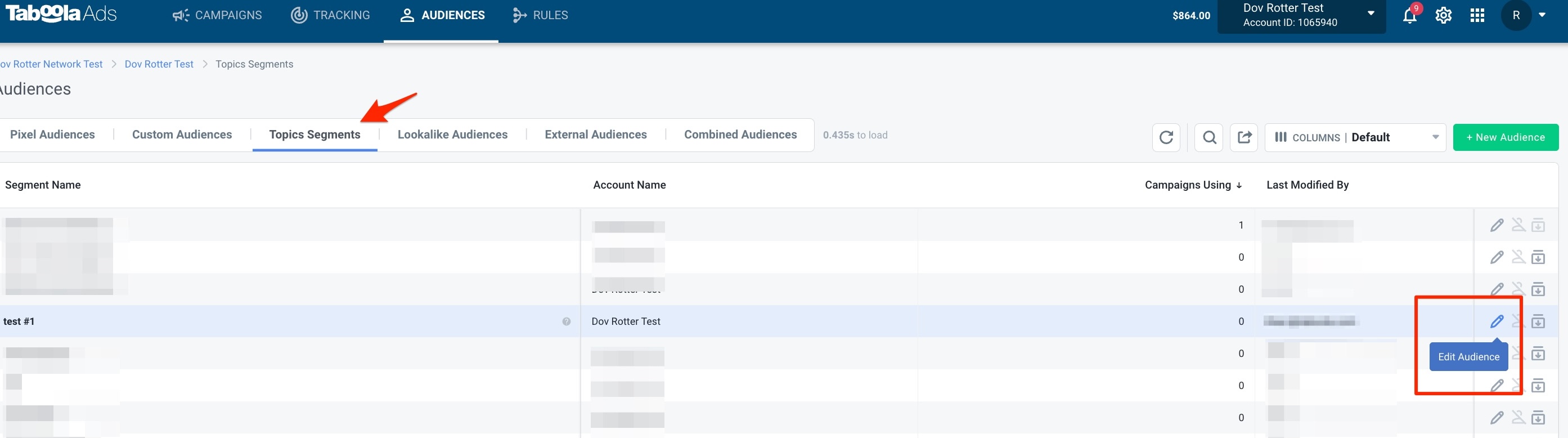Archive the segment used by 1 campaign

pos(1538,225)
